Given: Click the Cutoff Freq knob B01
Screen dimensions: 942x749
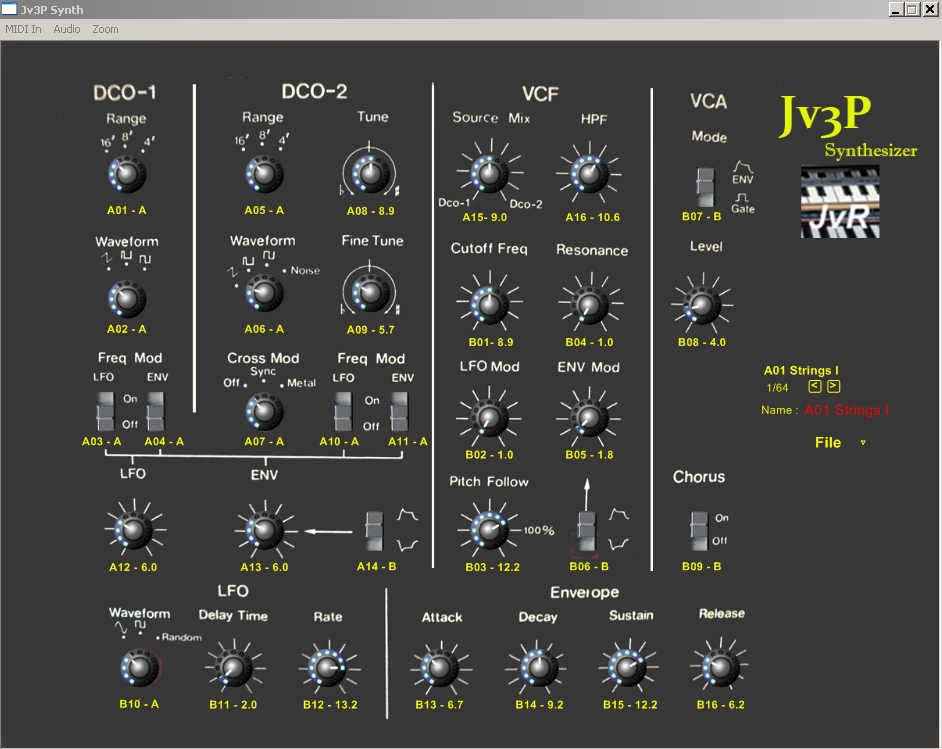Looking at the screenshot, I should (489, 305).
